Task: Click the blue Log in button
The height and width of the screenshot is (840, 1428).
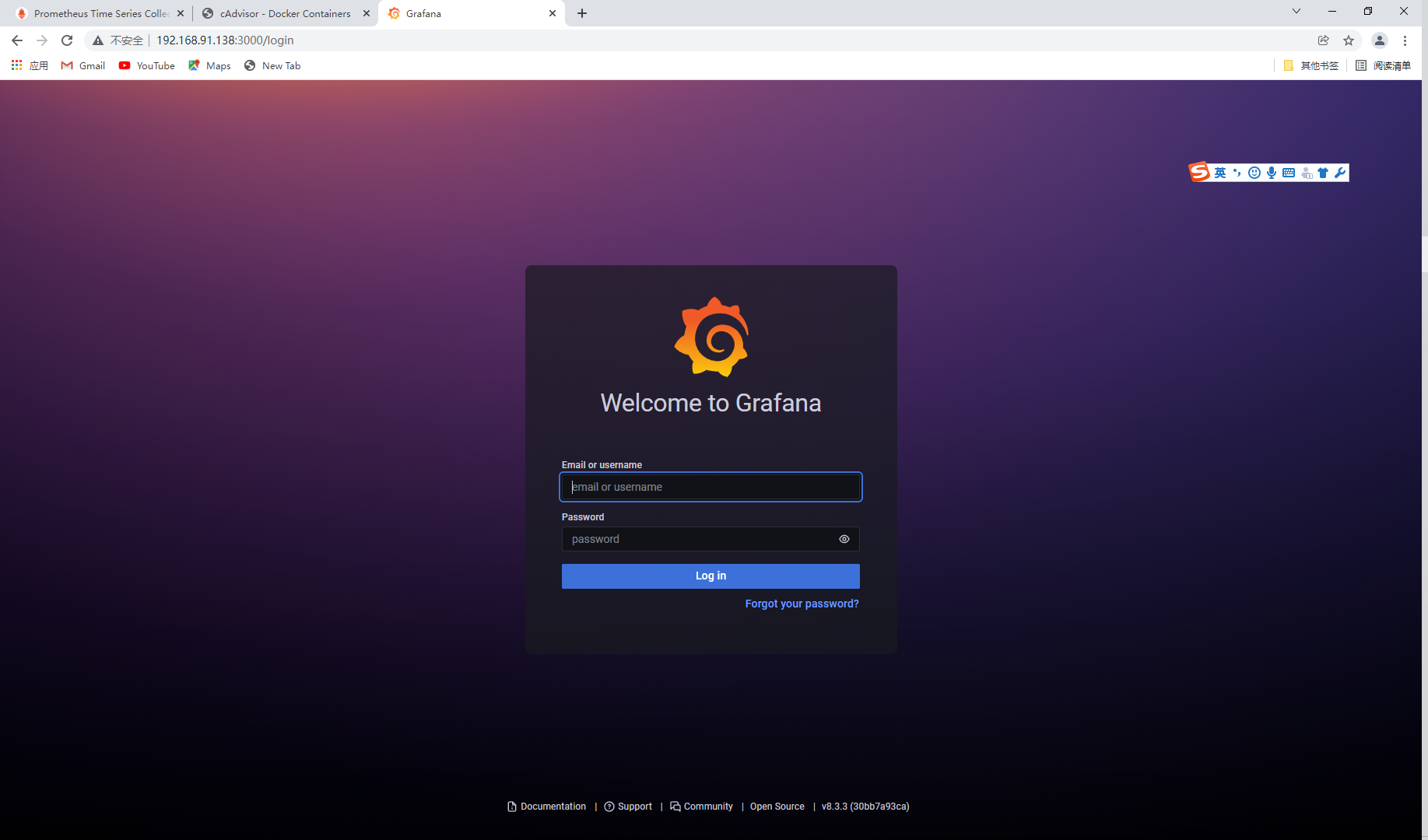Action: [x=710, y=576]
